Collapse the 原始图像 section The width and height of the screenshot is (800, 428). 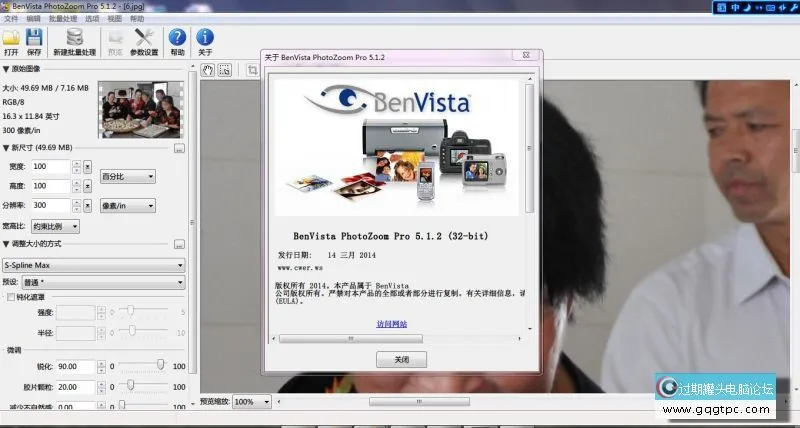[x=6, y=69]
